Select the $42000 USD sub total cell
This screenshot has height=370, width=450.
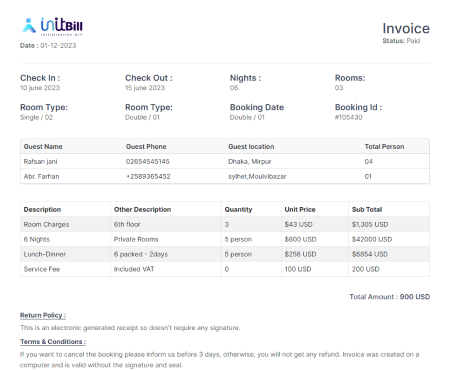[372, 239]
